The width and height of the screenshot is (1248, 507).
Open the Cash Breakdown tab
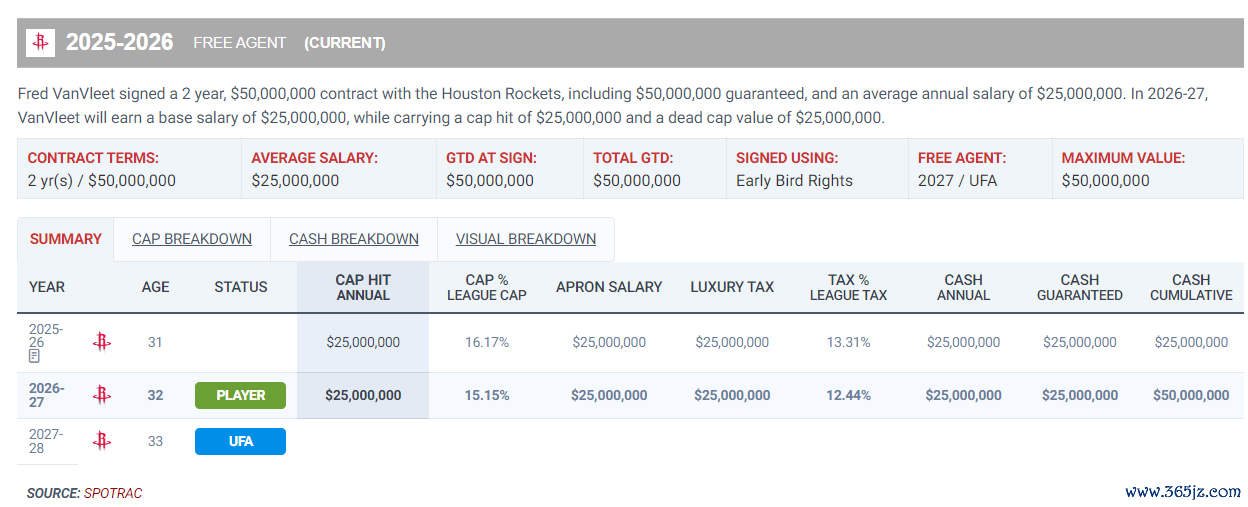coord(354,239)
